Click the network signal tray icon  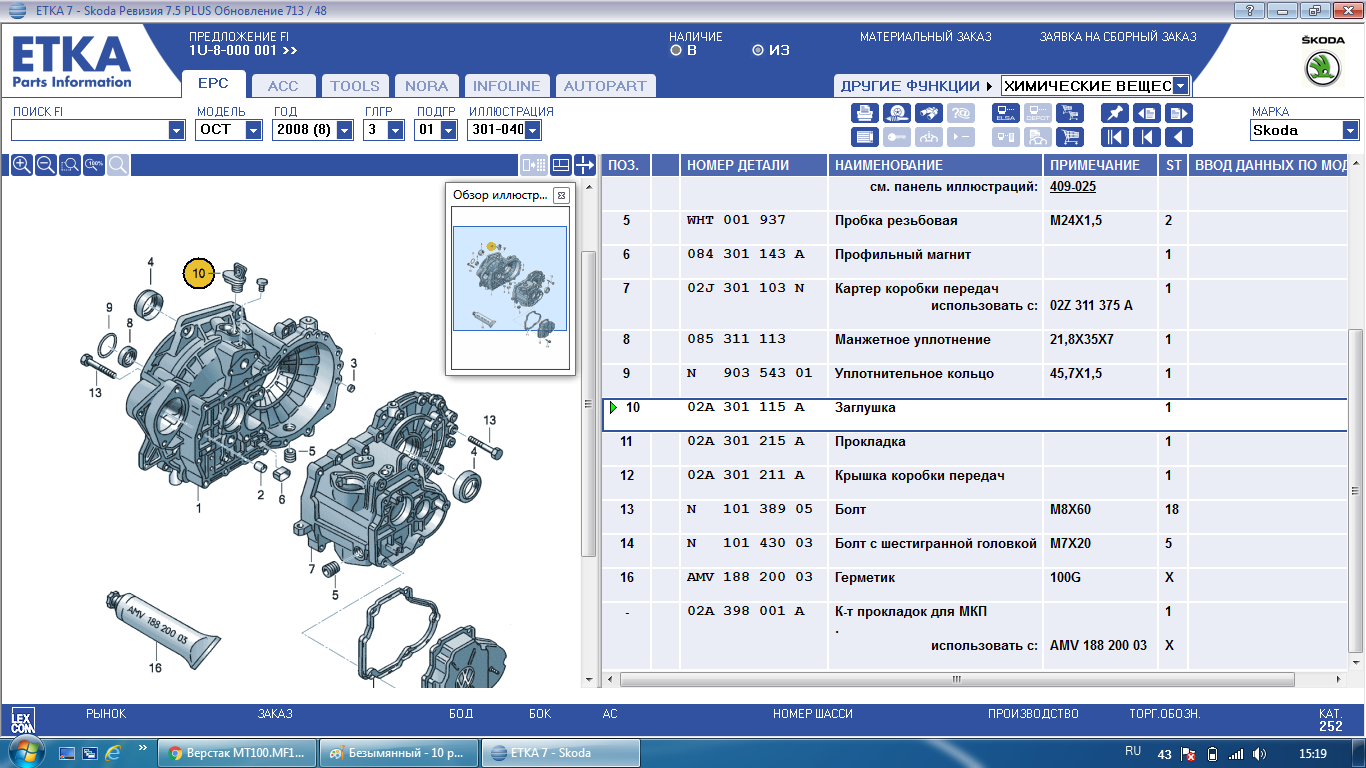click(x=1236, y=754)
